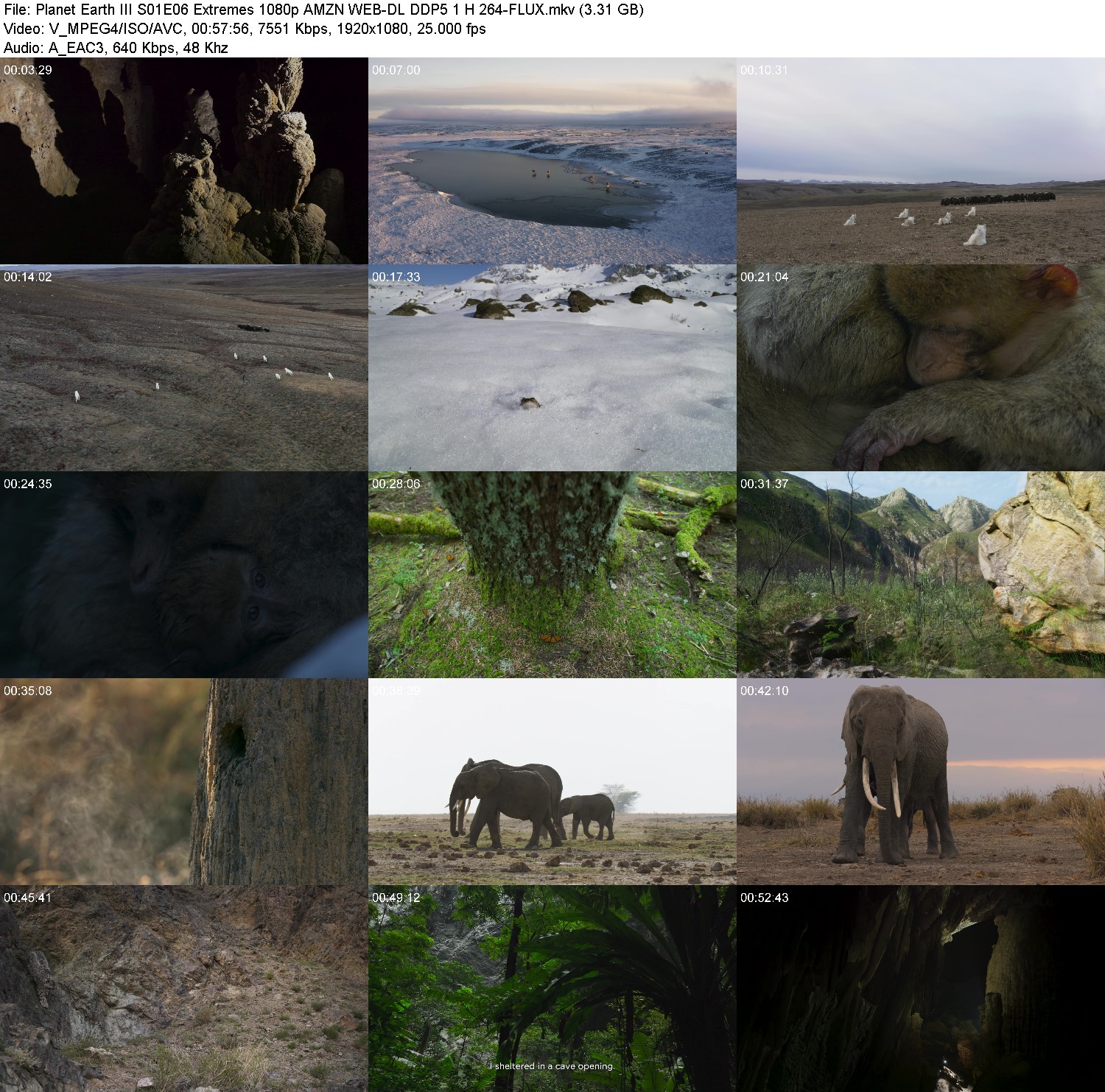Open the elephant family thumbnail at 00:38:39

552,781
